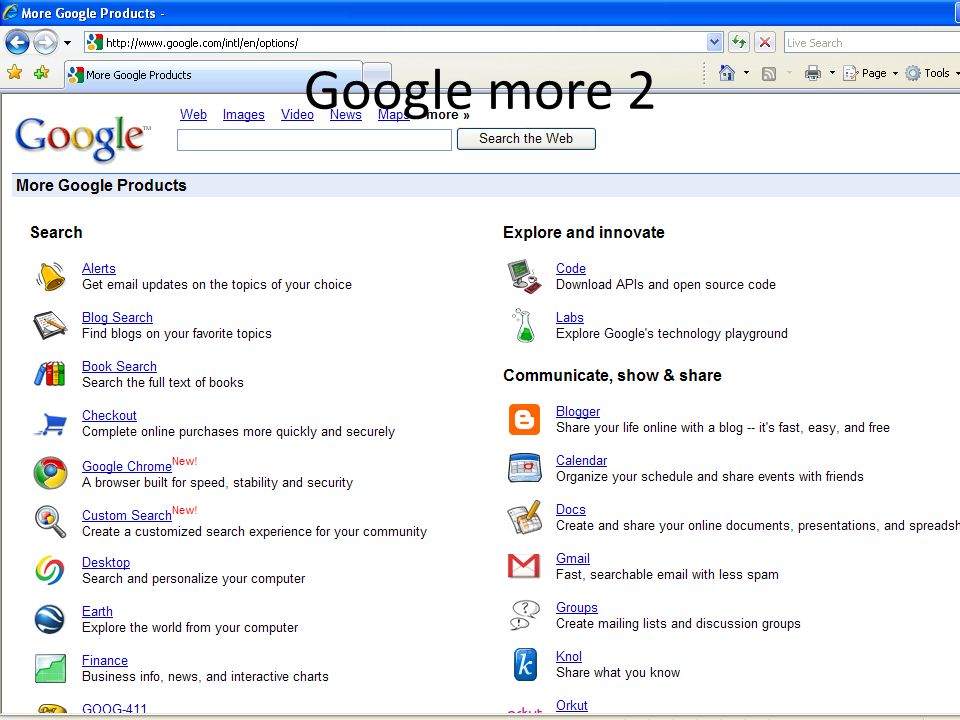This screenshot has height=720, width=960.
Task: Click the Home toolbar icon
Action: [727, 73]
